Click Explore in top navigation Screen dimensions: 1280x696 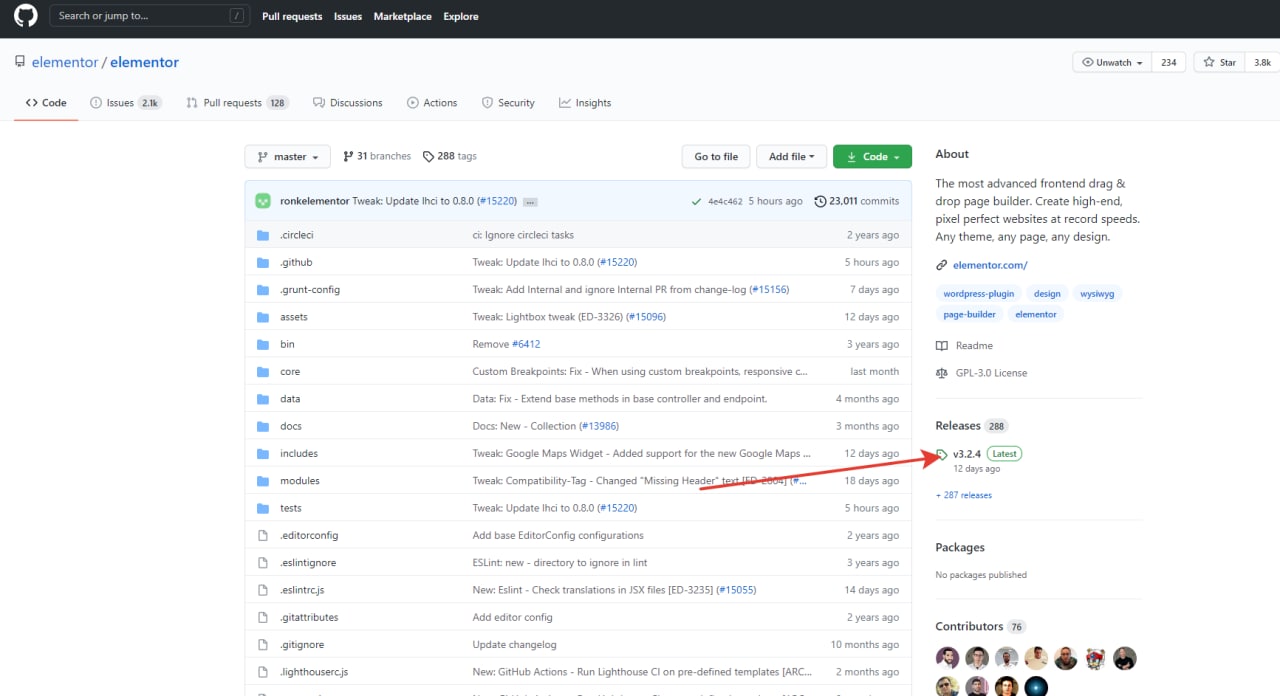point(461,16)
